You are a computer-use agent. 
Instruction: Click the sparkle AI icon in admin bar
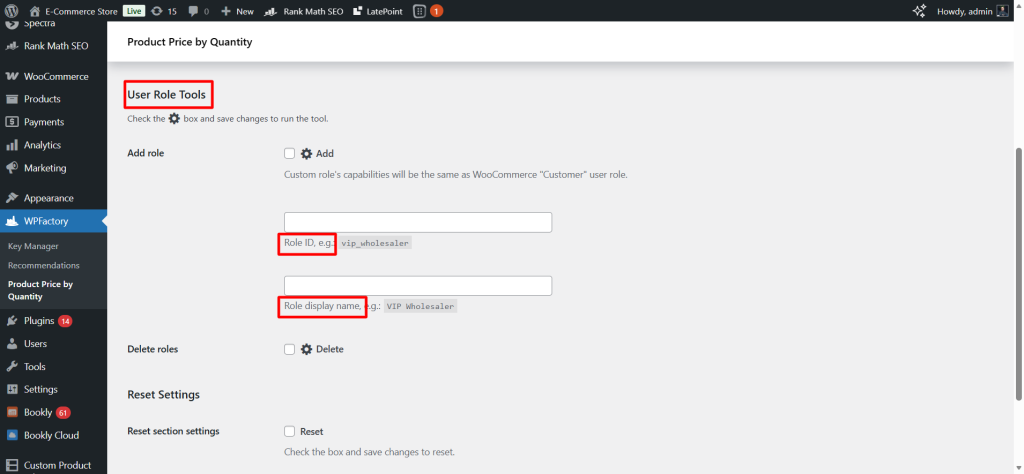pos(919,11)
